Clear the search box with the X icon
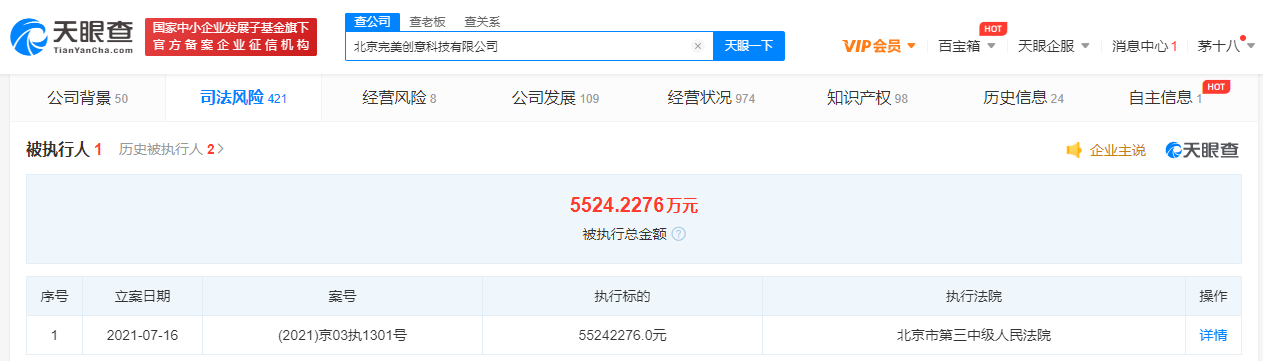 698,46
